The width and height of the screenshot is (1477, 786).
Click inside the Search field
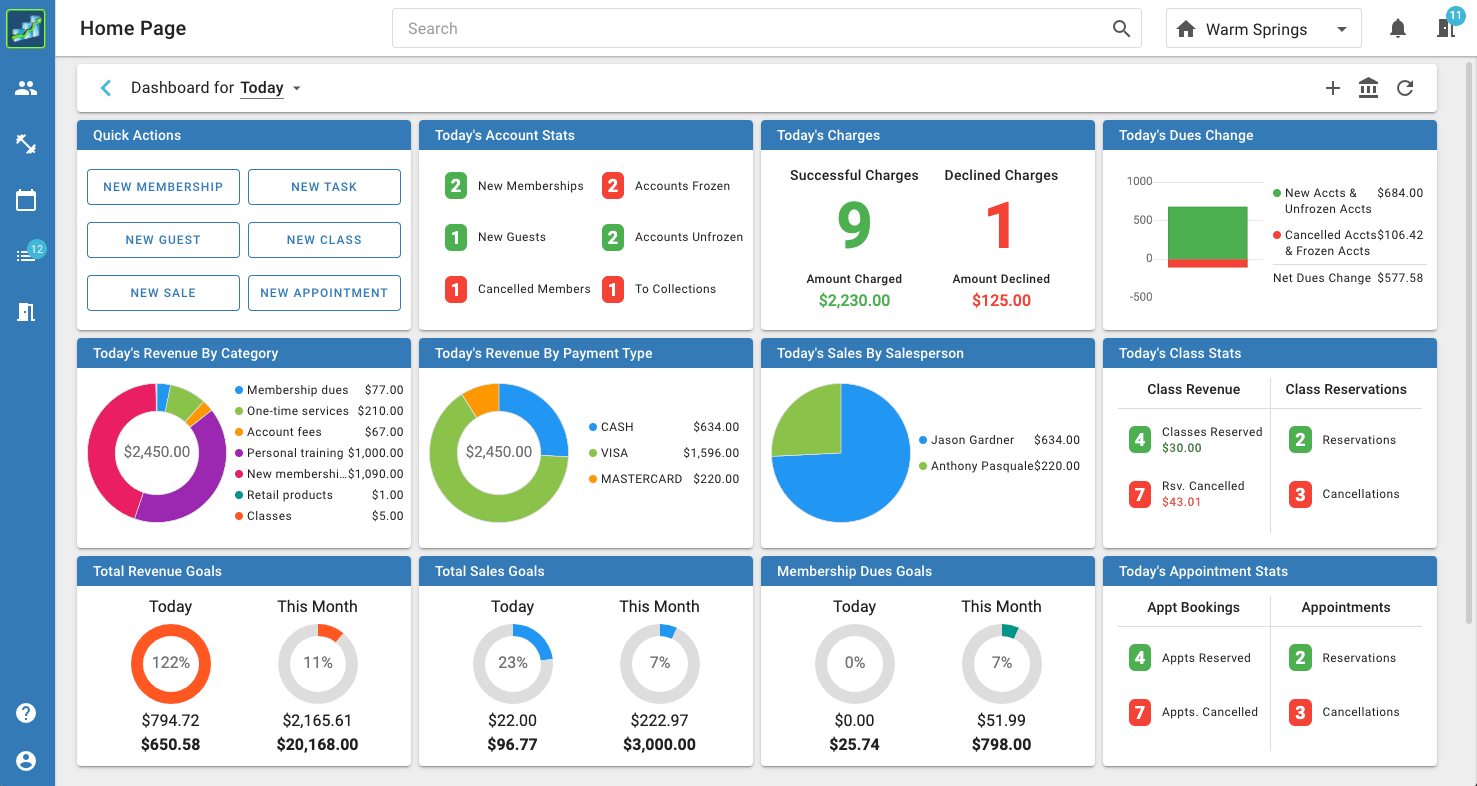pyautogui.click(x=755, y=29)
